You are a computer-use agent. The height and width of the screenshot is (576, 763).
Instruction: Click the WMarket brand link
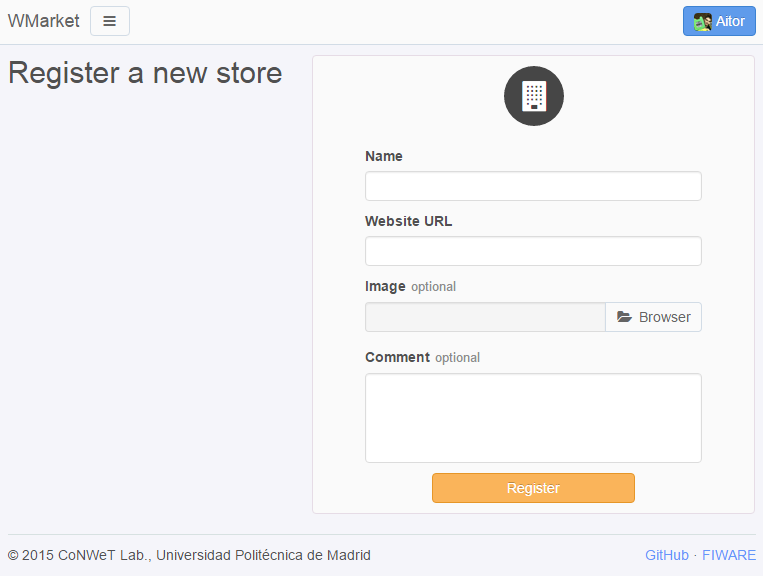pos(44,21)
